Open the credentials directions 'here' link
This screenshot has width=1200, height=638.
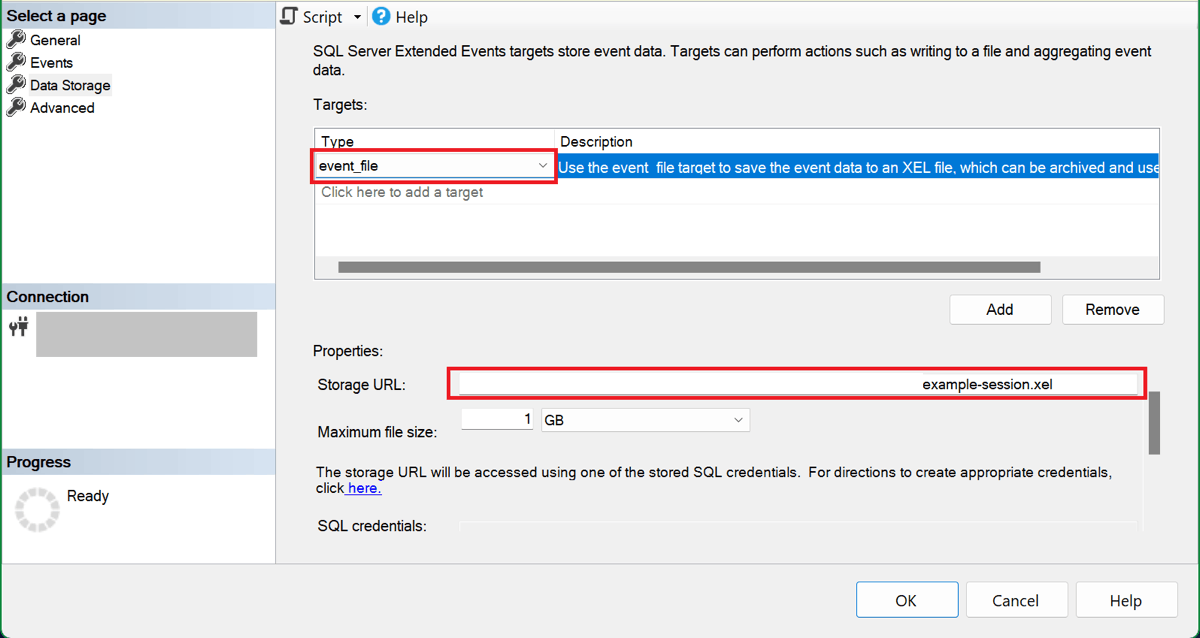point(364,488)
